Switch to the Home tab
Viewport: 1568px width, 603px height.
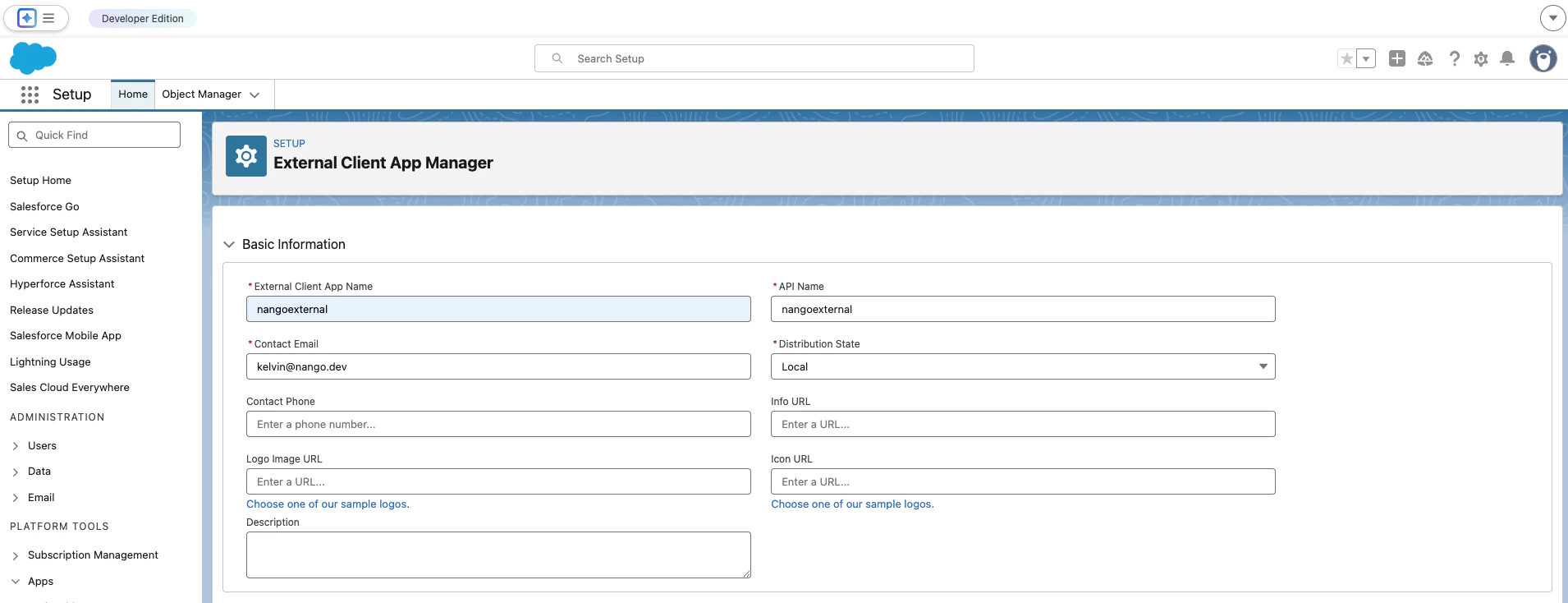[x=133, y=94]
